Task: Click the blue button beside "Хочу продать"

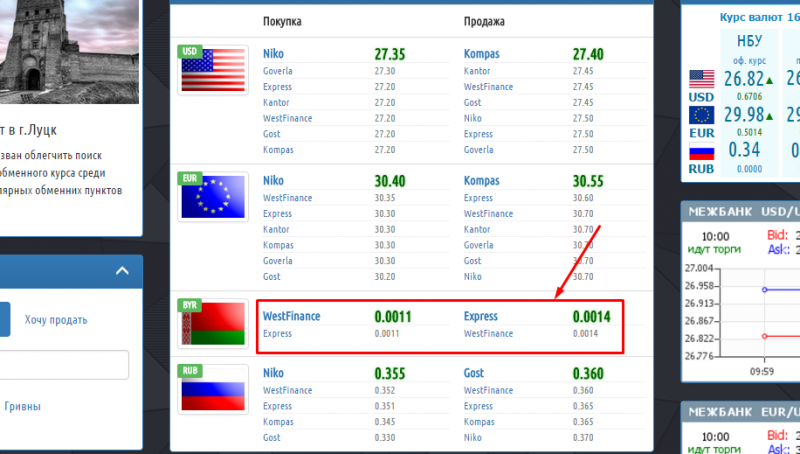Action: [x=4, y=320]
